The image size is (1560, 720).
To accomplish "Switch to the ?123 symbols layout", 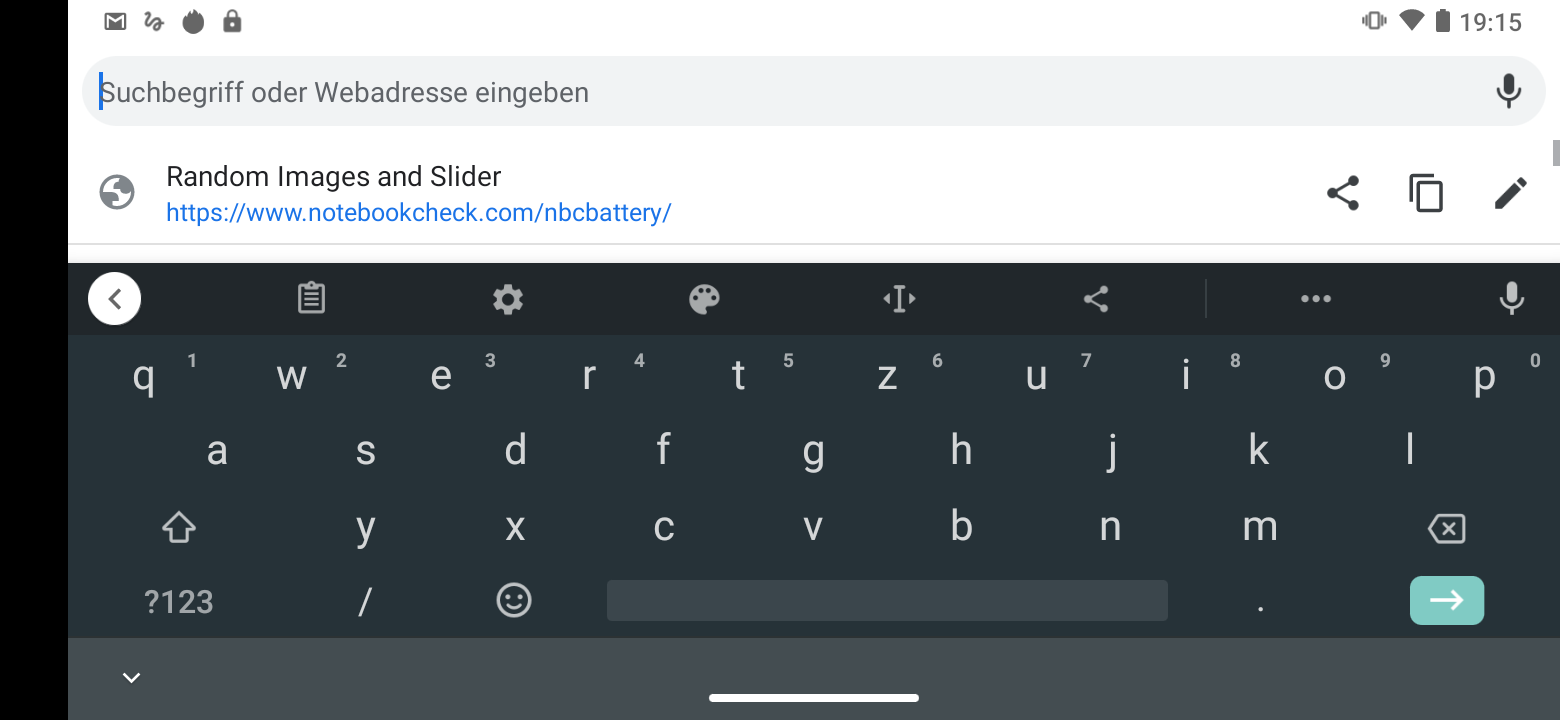I will (x=179, y=602).
